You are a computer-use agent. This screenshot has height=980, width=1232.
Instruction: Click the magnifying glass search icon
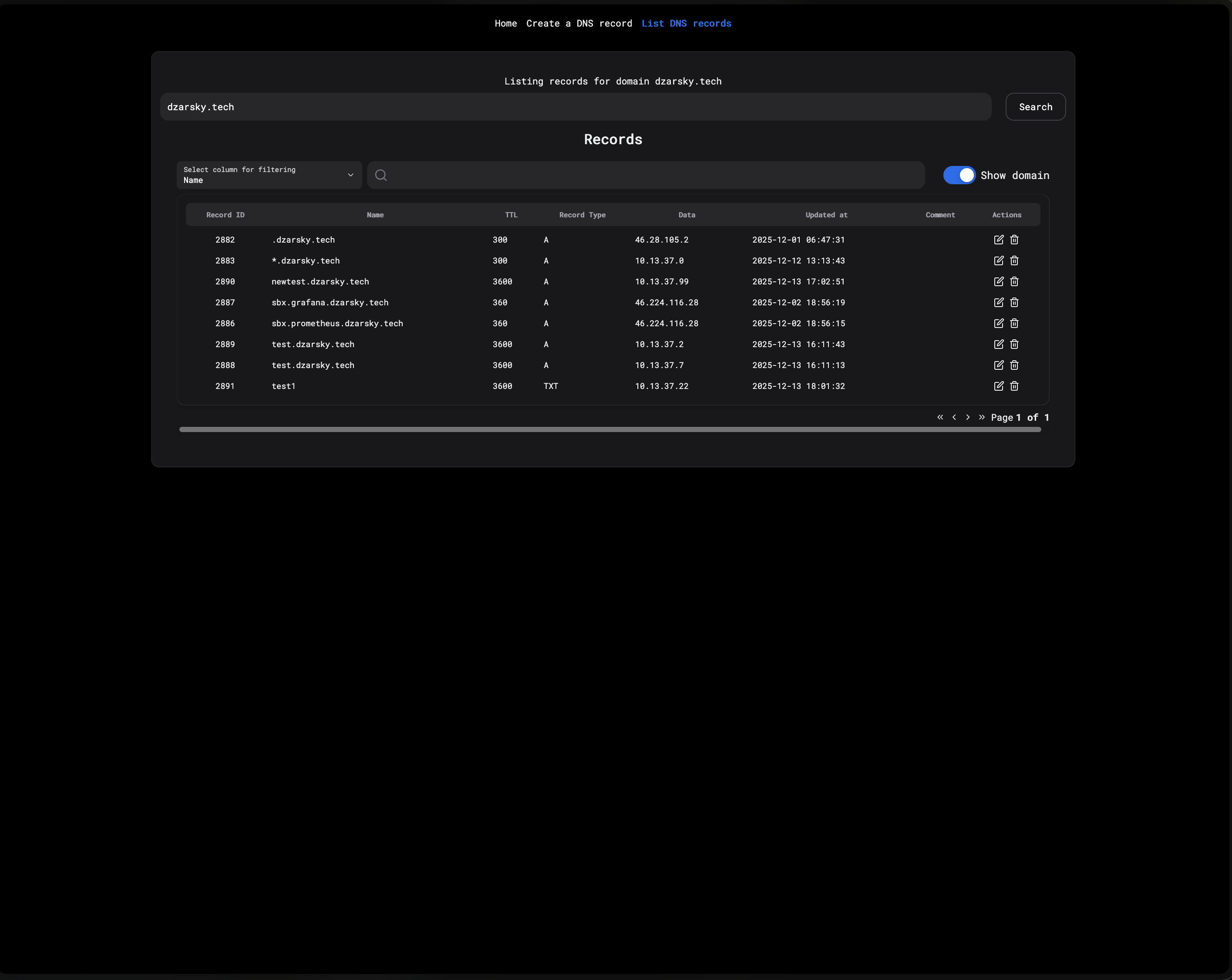[x=380, y=175]
